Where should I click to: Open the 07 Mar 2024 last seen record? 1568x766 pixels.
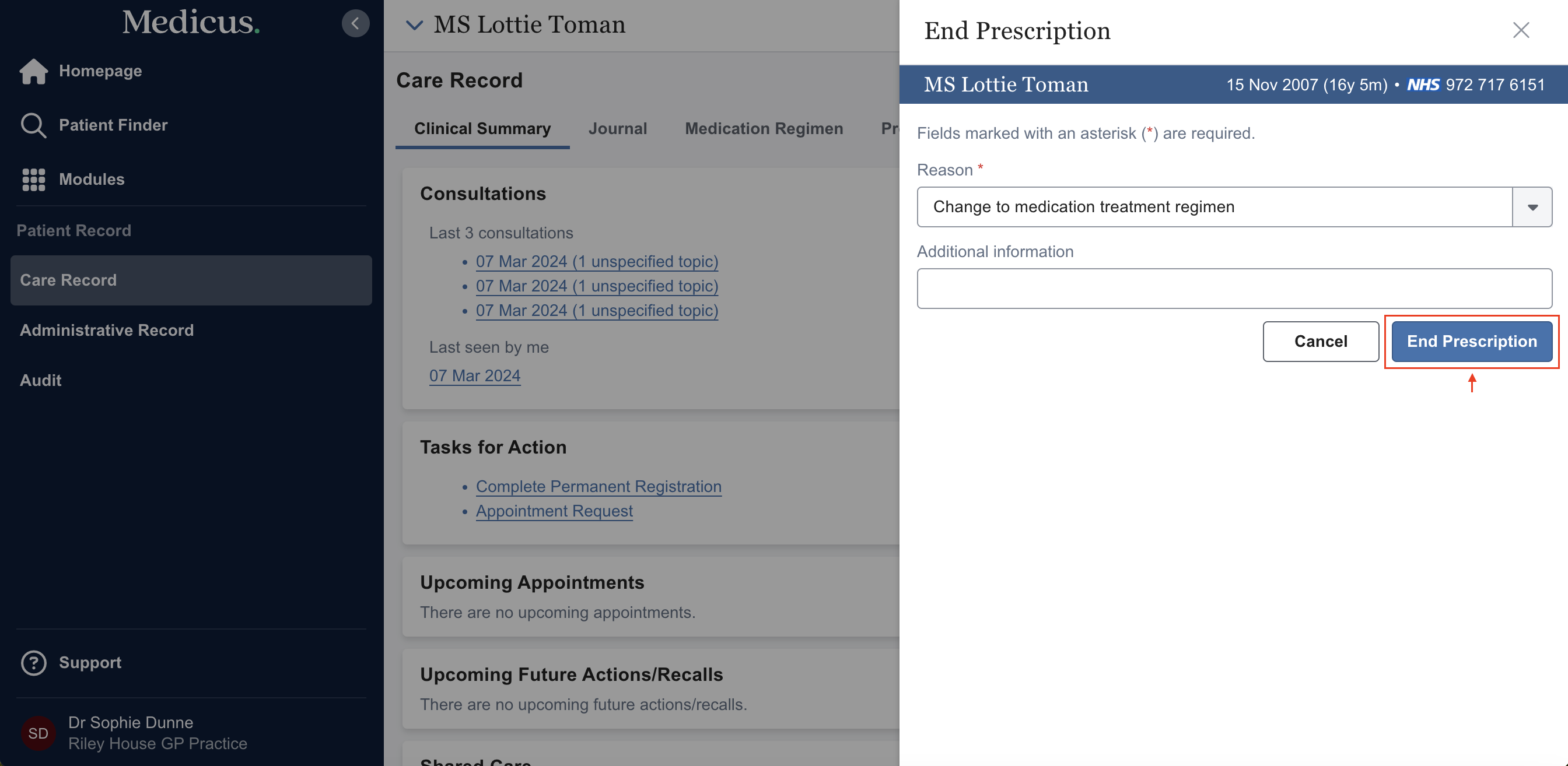(475, 375)
